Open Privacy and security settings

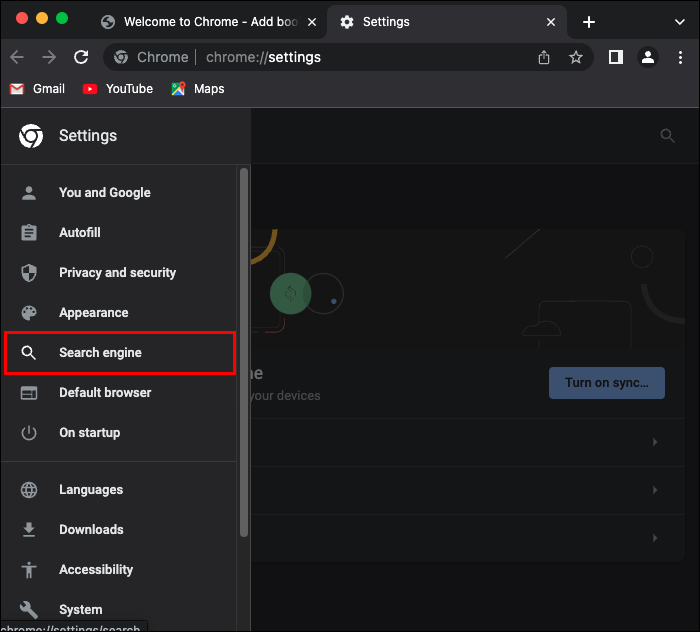click(117, 273)
